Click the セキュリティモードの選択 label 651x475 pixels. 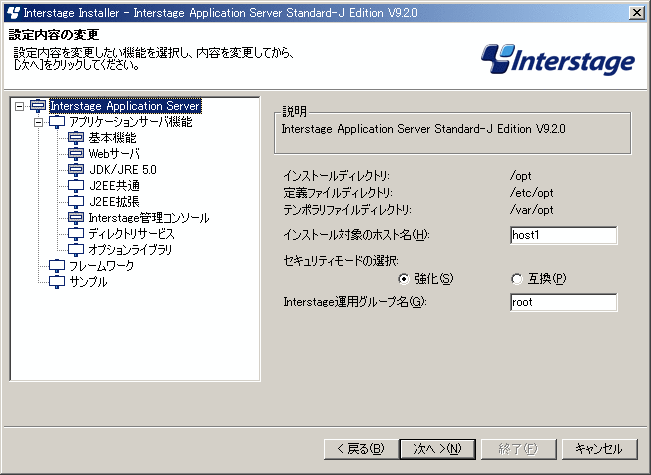341,261
